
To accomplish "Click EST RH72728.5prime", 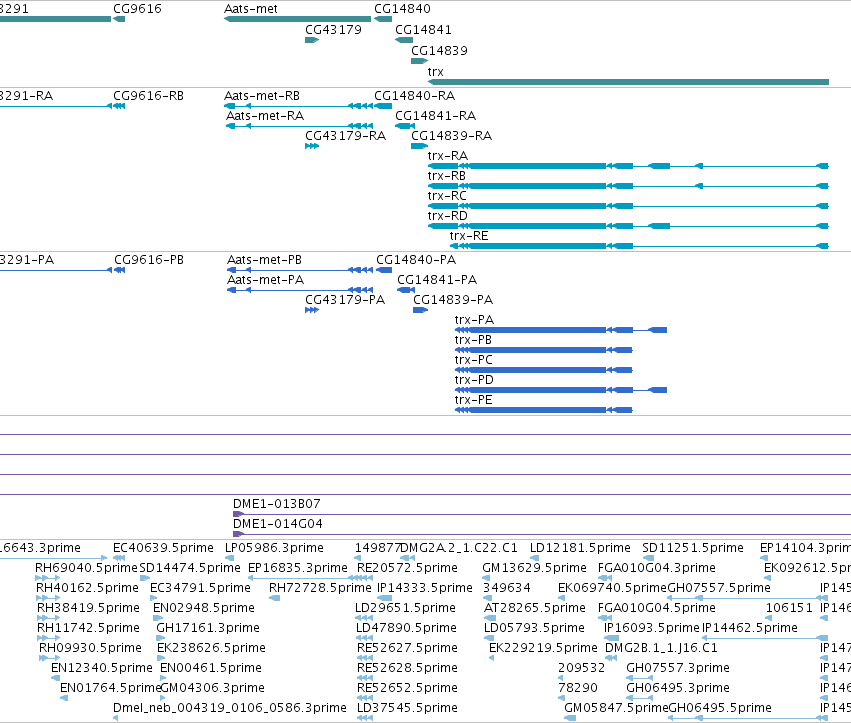I will coord(320,588).
